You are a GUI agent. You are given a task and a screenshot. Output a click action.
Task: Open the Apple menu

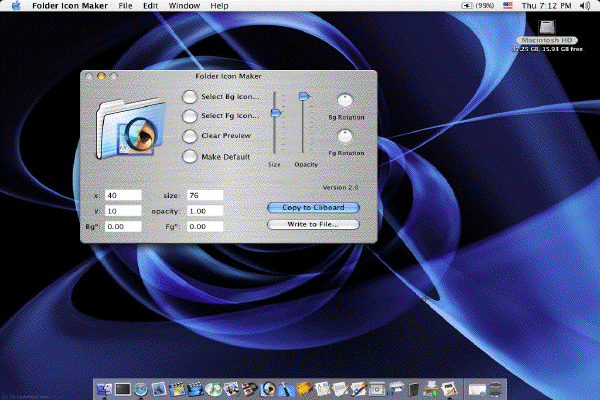click(16, 6)
